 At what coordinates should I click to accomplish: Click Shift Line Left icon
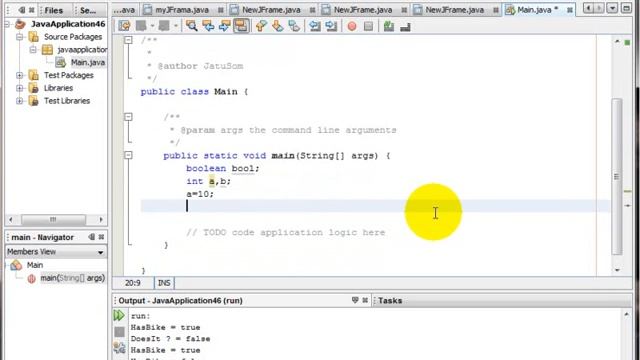click(315, 27)
